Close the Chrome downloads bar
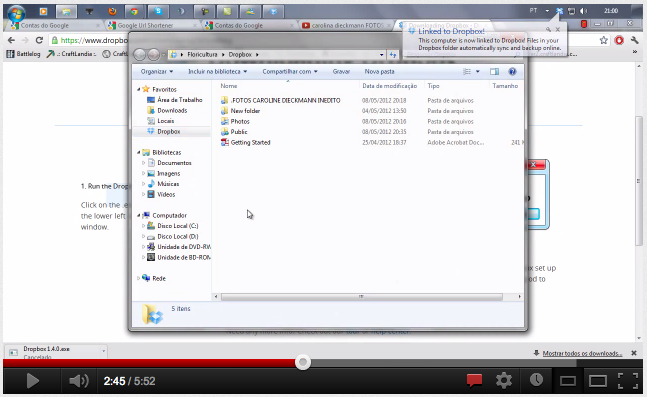 pyautogui.click(x=634, y=353)
